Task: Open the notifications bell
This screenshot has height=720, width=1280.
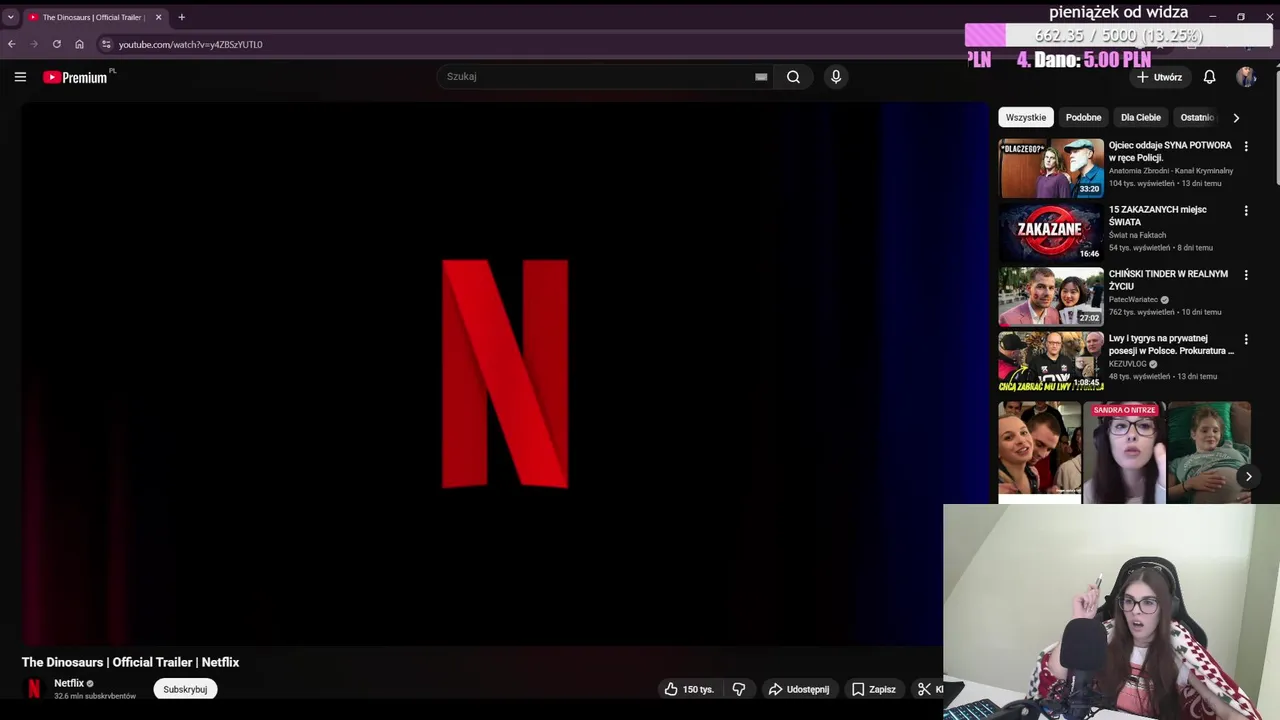Action: (x=1209, y=77)
